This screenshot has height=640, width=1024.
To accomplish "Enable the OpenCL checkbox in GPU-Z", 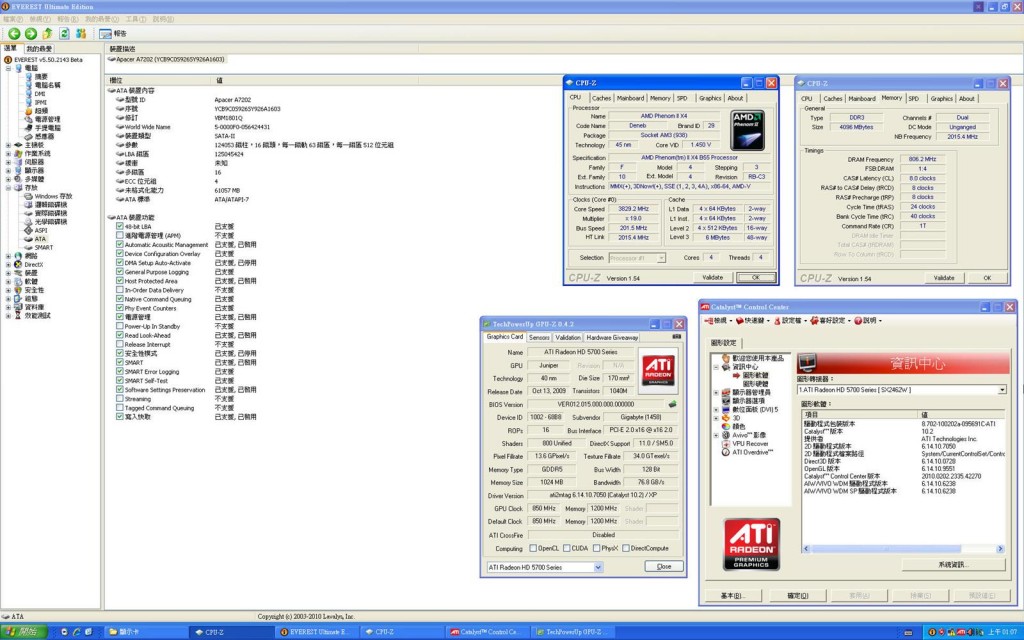I will (533, 549).
